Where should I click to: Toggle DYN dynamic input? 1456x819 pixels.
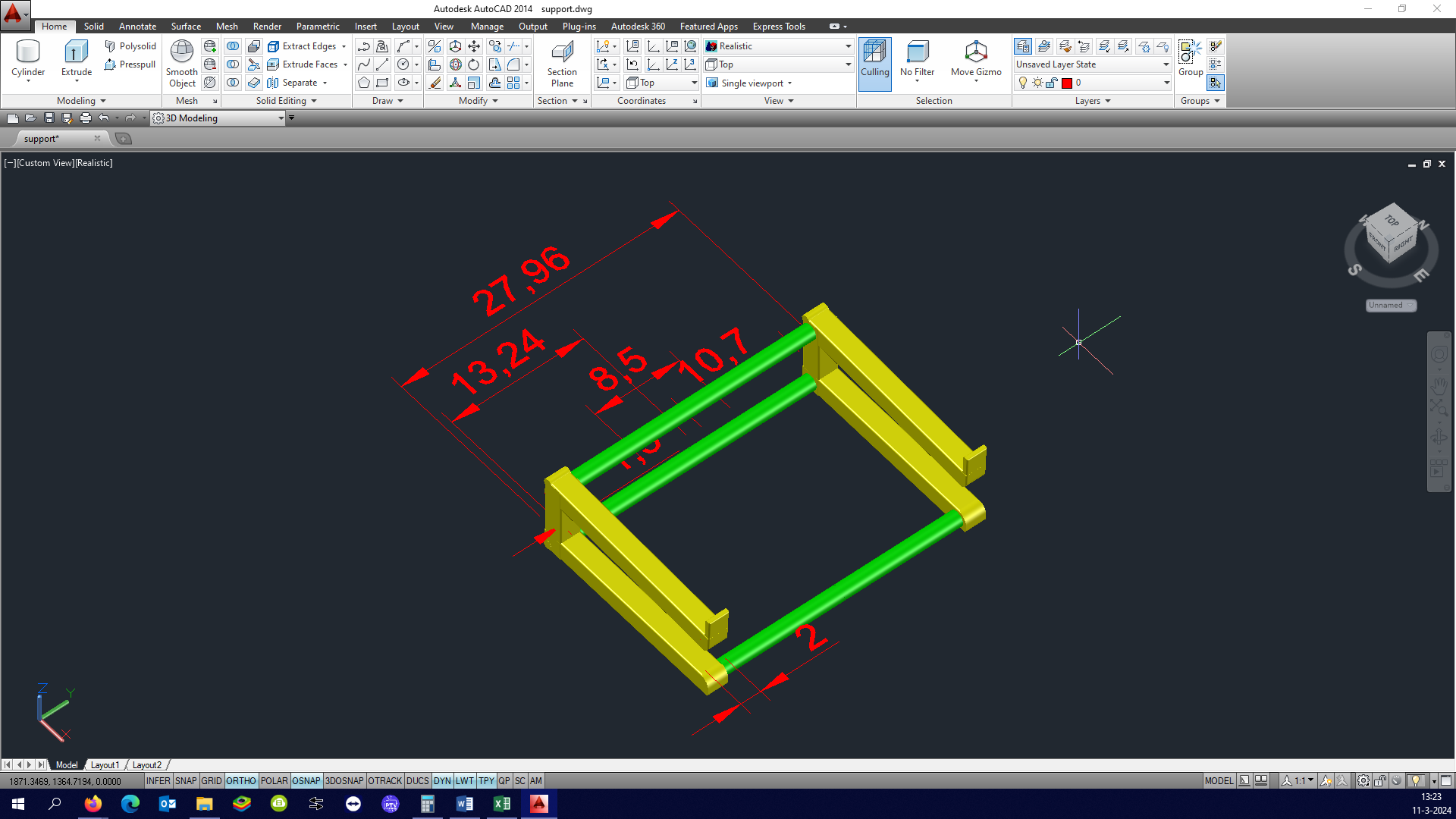pyautogui.click(x=442, y=780)
